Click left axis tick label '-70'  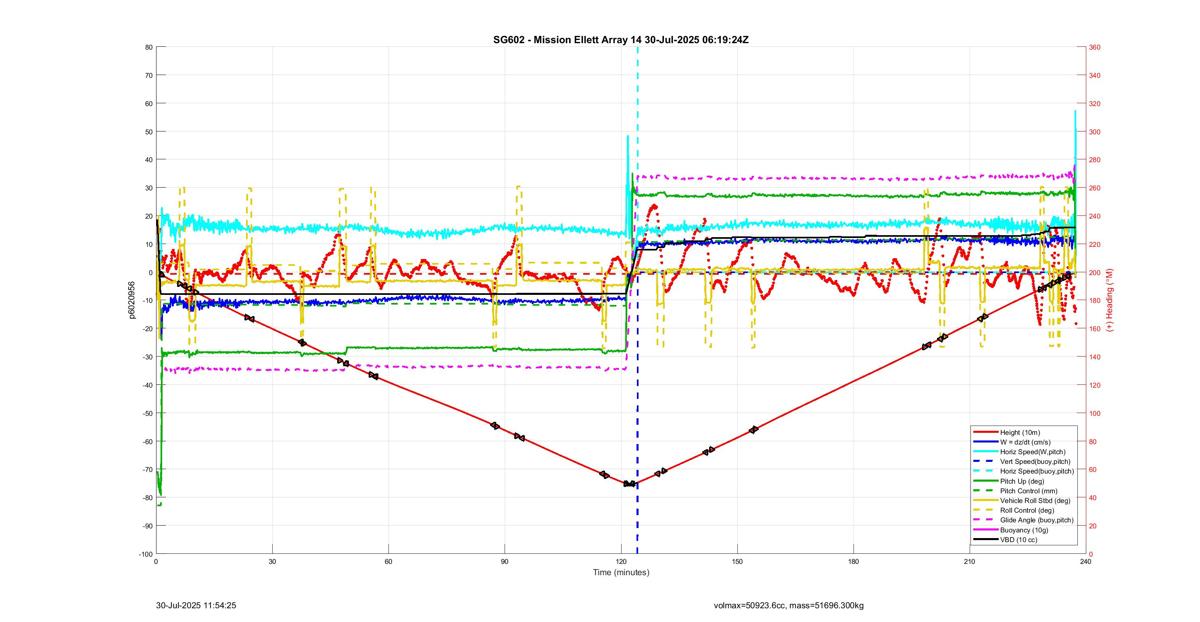click(x=146, y=469)
